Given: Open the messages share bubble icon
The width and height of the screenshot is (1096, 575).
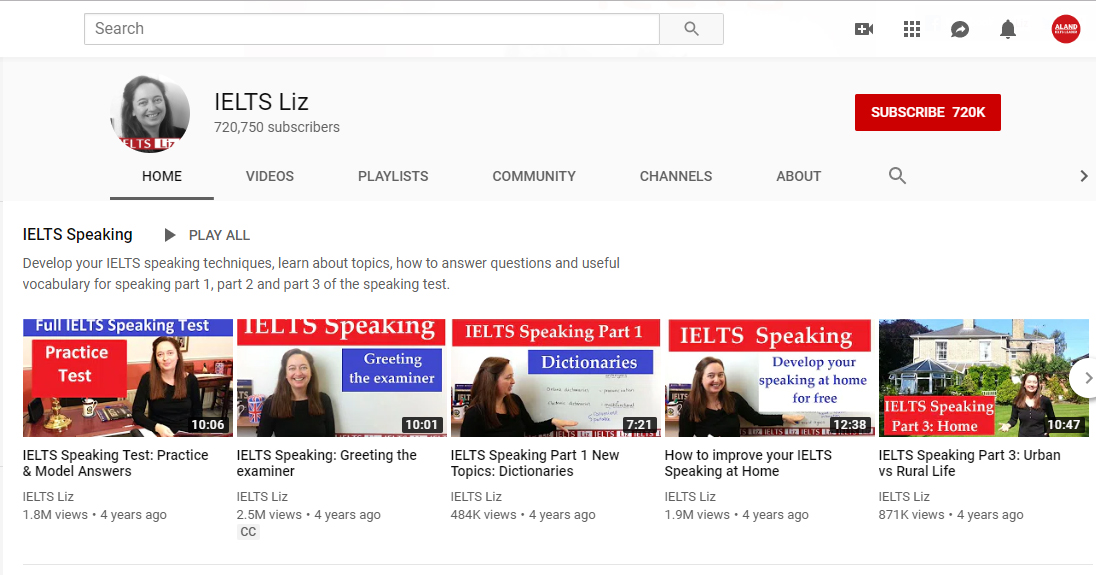Looking at the screenshot, I should tap(960, 29).
